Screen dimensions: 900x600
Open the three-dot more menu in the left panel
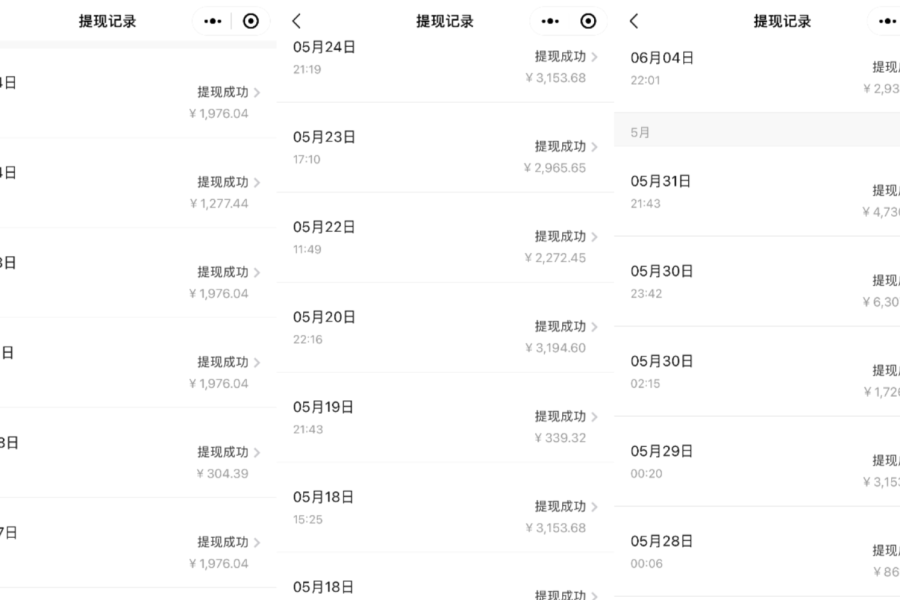(212, 21)
